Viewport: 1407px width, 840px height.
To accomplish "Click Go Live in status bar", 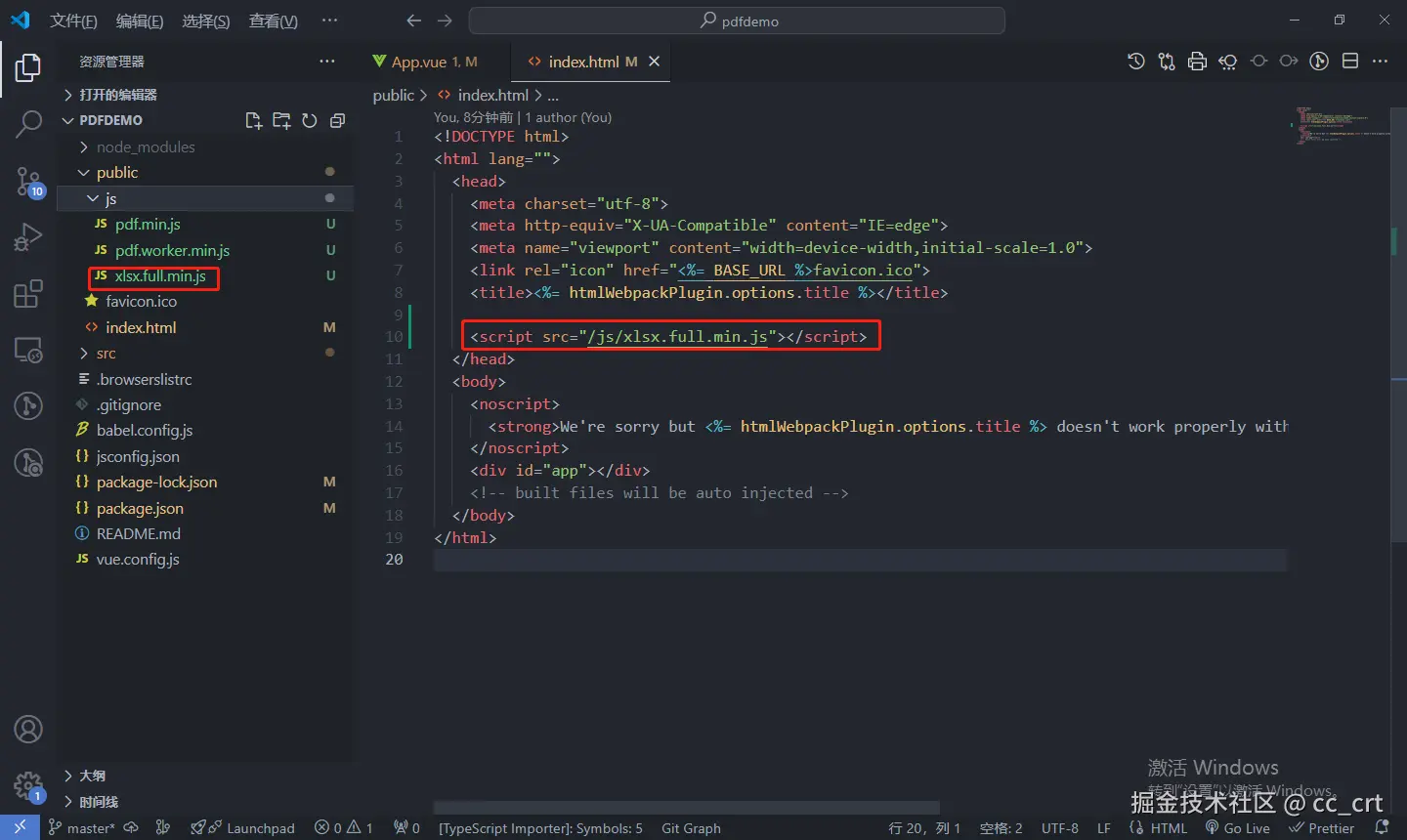I will tap(1237, 827).
